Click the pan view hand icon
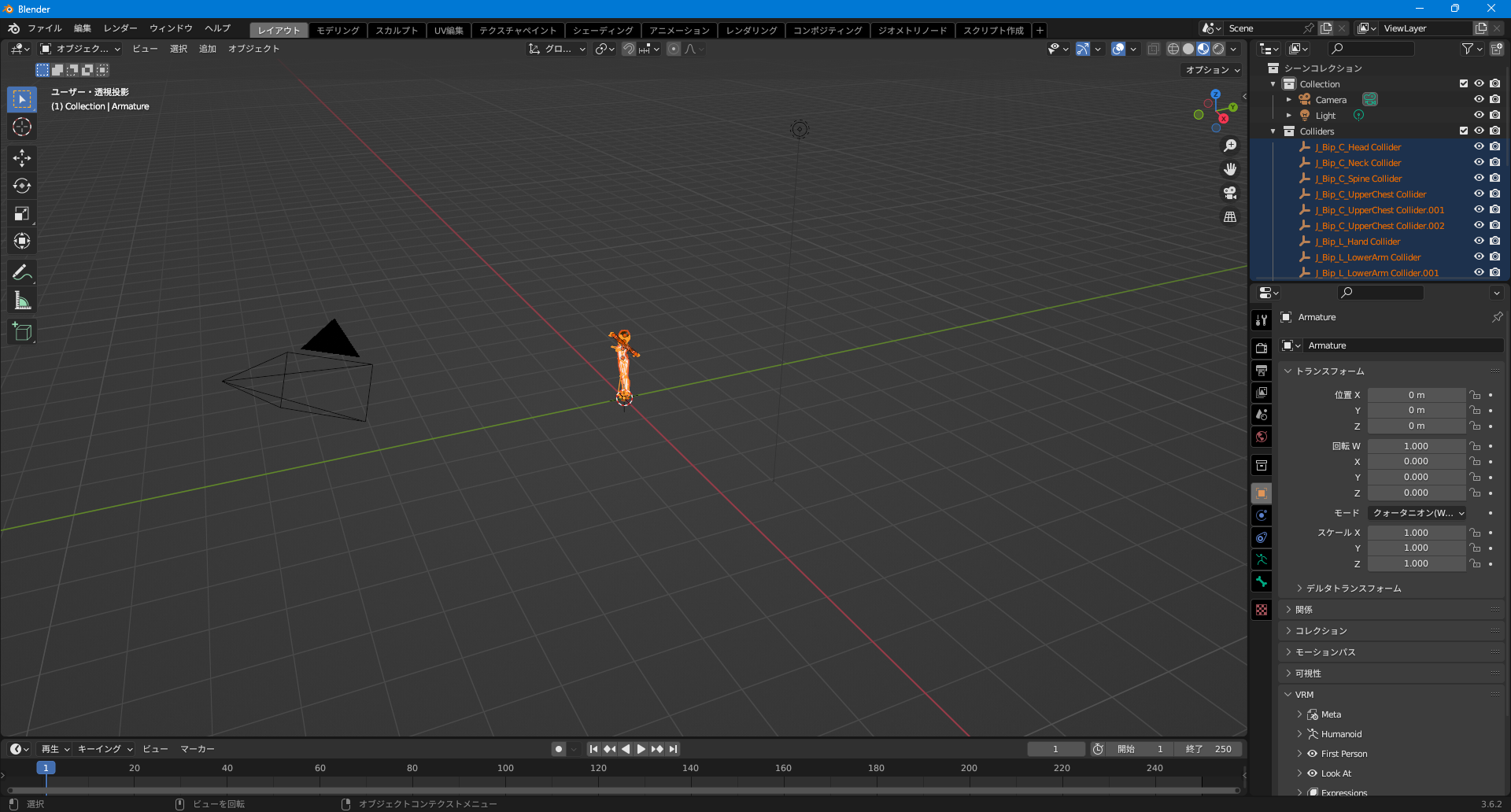This screenshot has width=1511, height=812. (1230, 169)
